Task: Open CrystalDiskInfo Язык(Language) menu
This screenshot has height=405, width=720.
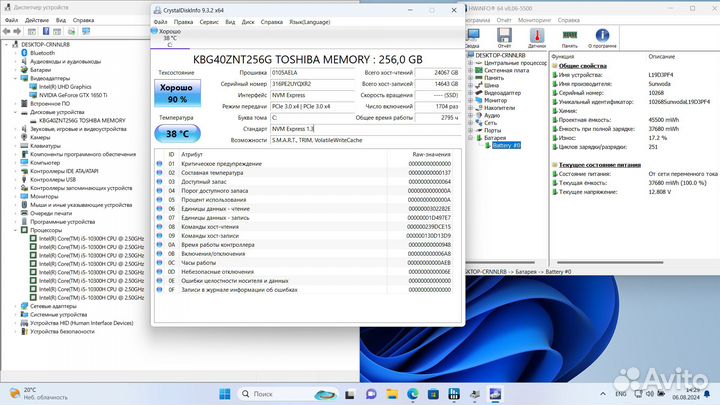Action: point(309,22)
